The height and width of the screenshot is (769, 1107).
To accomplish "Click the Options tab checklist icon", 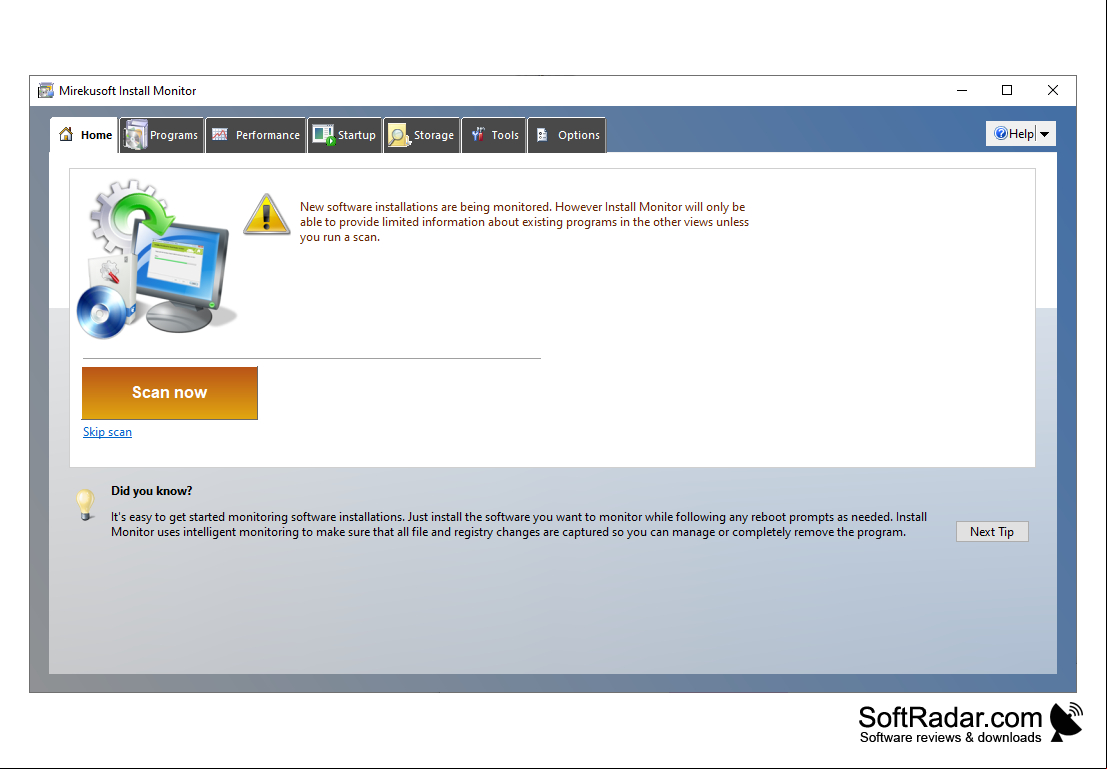I will coord(542,135).
